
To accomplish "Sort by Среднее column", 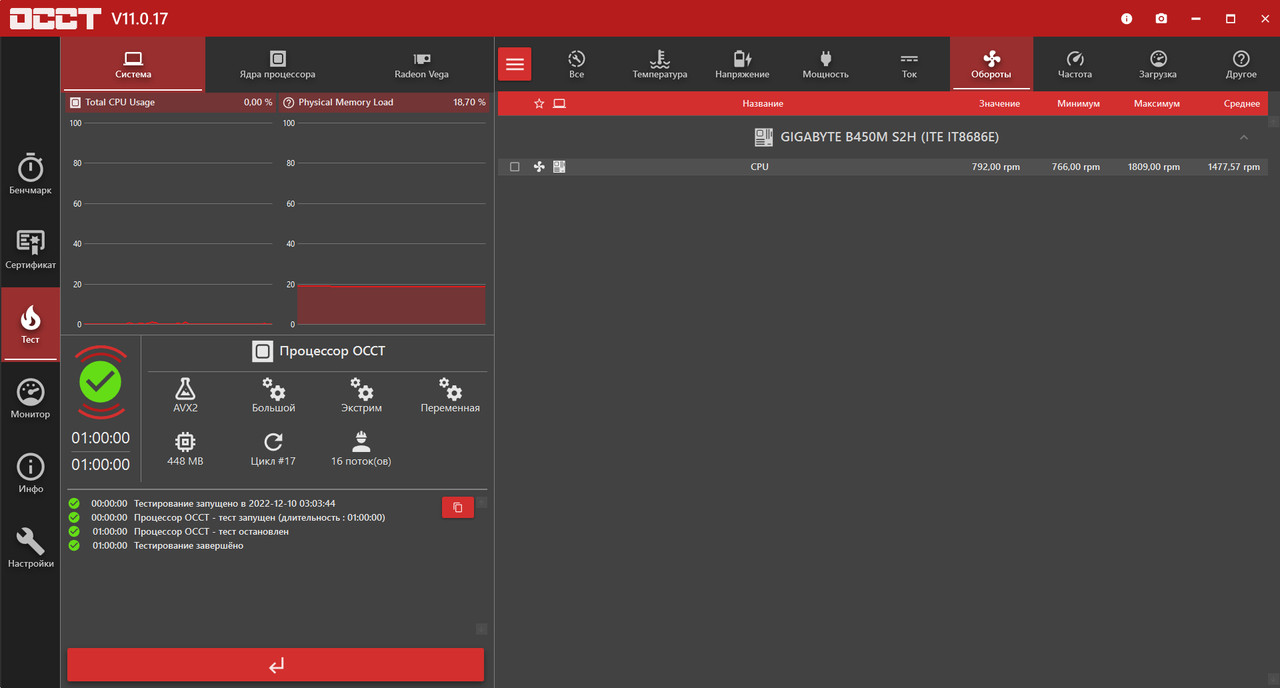I will (1241, 104).
